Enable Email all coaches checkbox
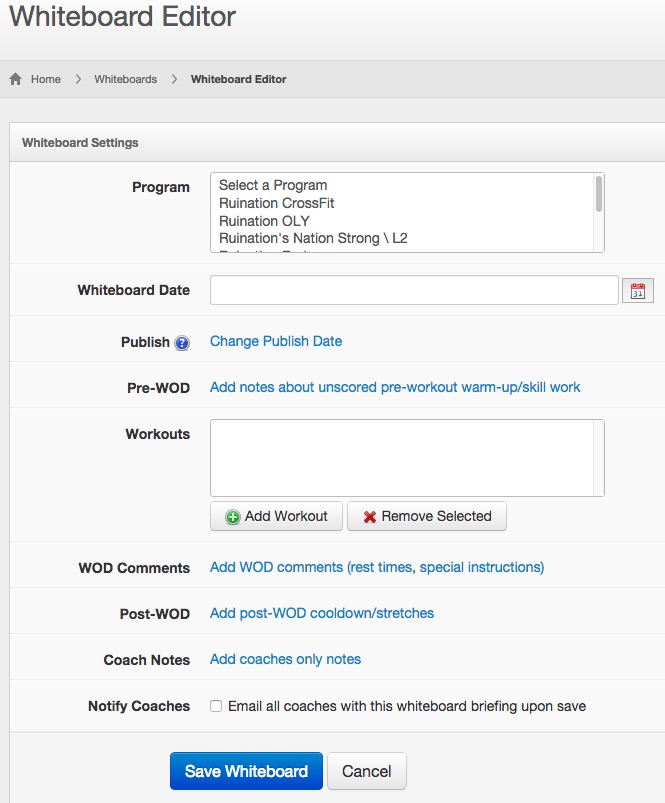 (x=216, y=706)
